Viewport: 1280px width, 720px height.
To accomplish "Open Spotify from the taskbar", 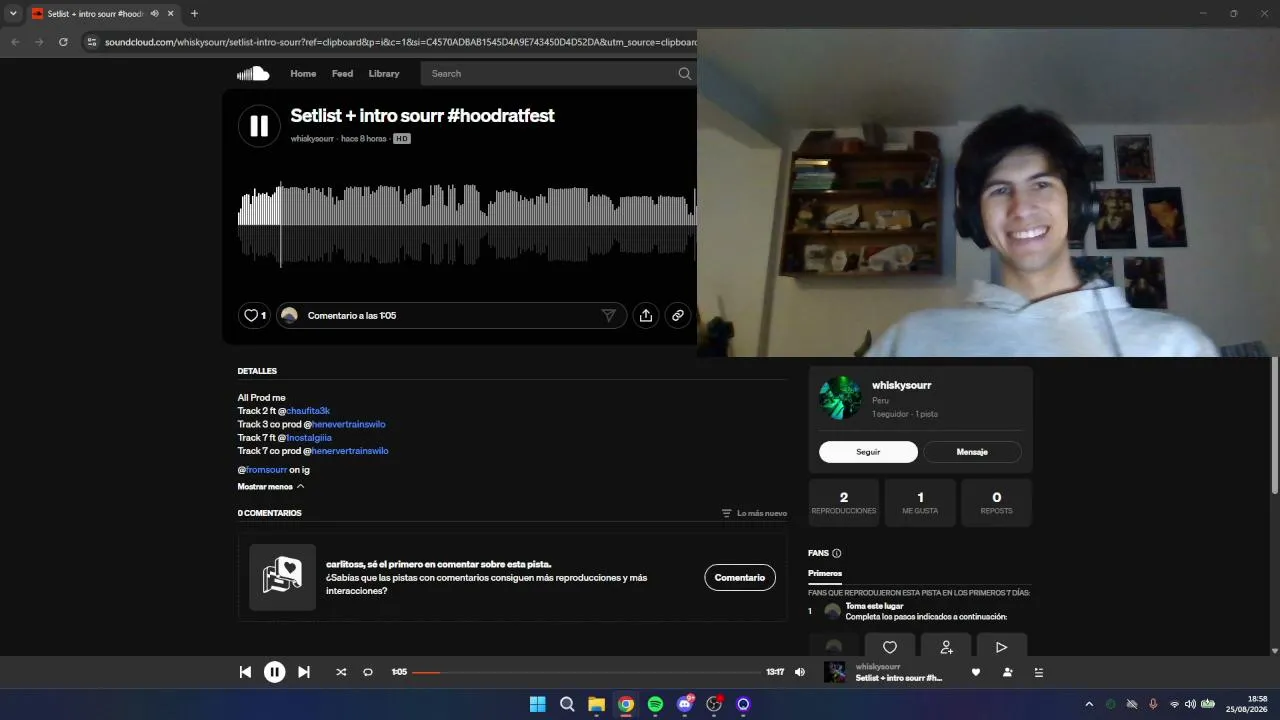I will pos(655,704).
